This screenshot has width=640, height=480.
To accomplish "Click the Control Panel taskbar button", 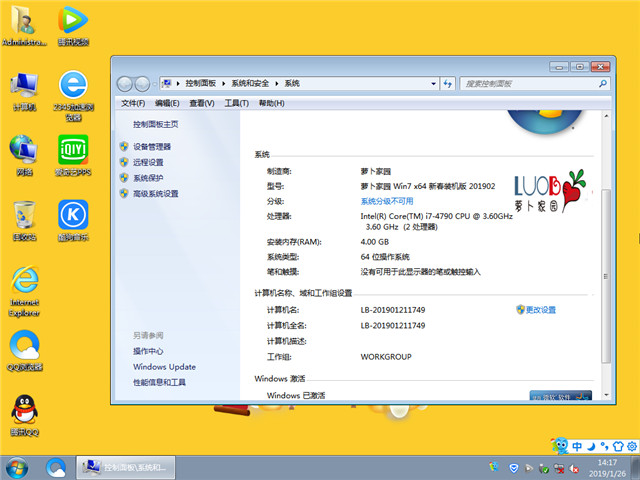I will [126, 468].
